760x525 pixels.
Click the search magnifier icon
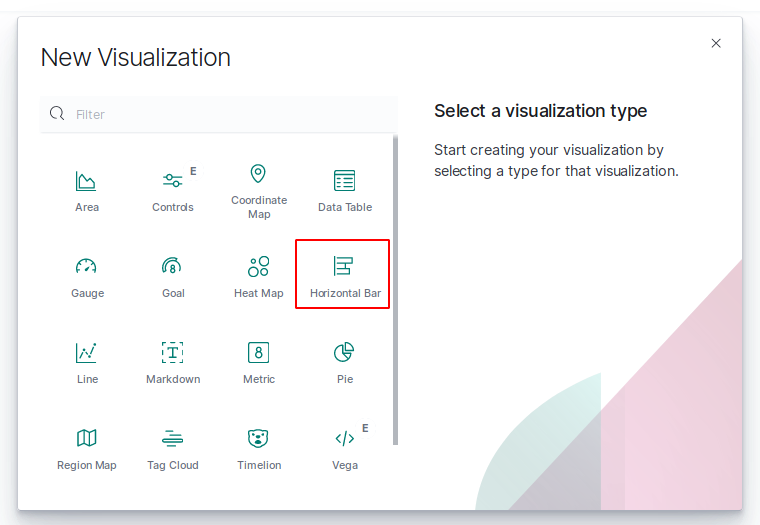(57, 113)
